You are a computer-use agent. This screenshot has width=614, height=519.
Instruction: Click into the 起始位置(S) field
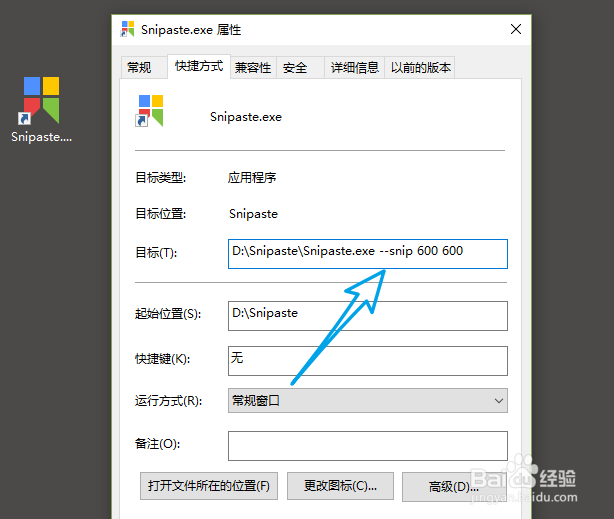[x=368, y=316]
